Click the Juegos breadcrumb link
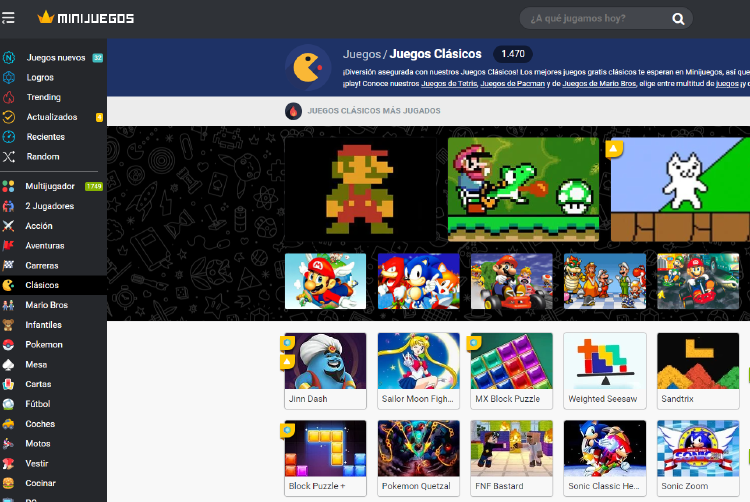750x502 pixels. (362, 55)
